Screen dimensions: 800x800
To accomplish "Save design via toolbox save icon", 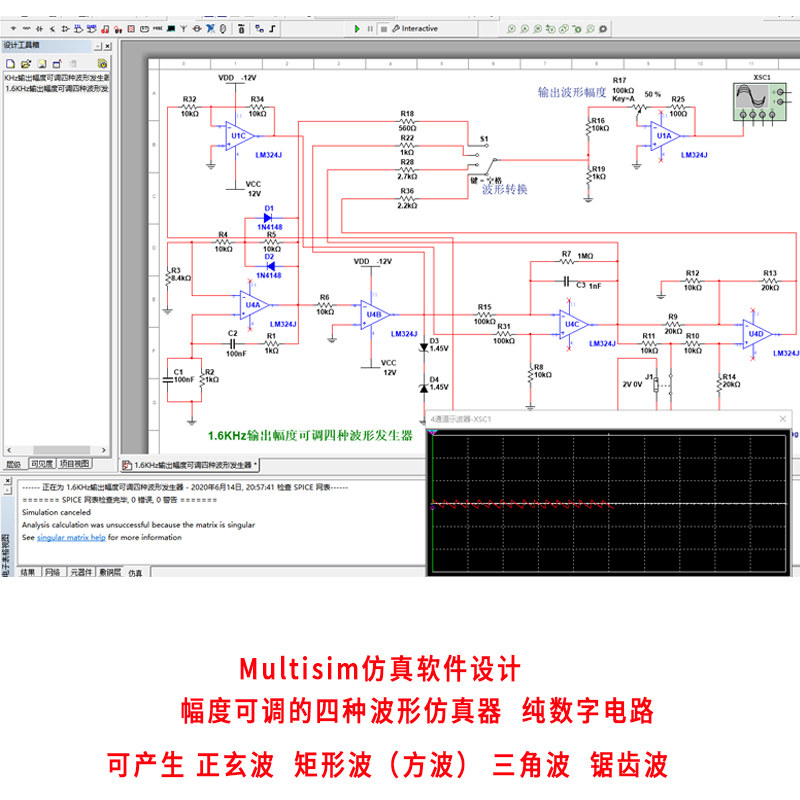I will [42, 64].
